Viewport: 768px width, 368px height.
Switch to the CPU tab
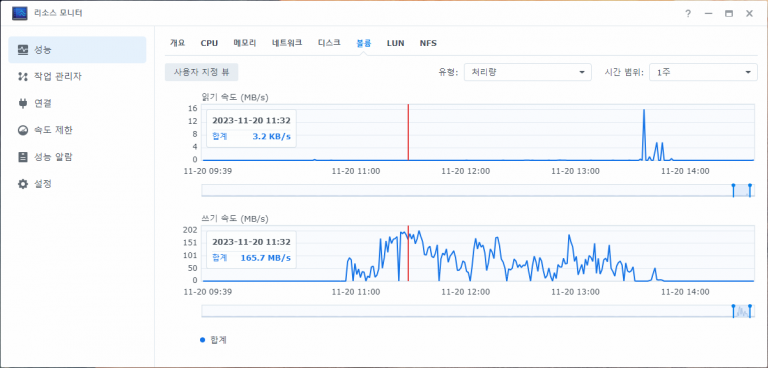point(209,43)
